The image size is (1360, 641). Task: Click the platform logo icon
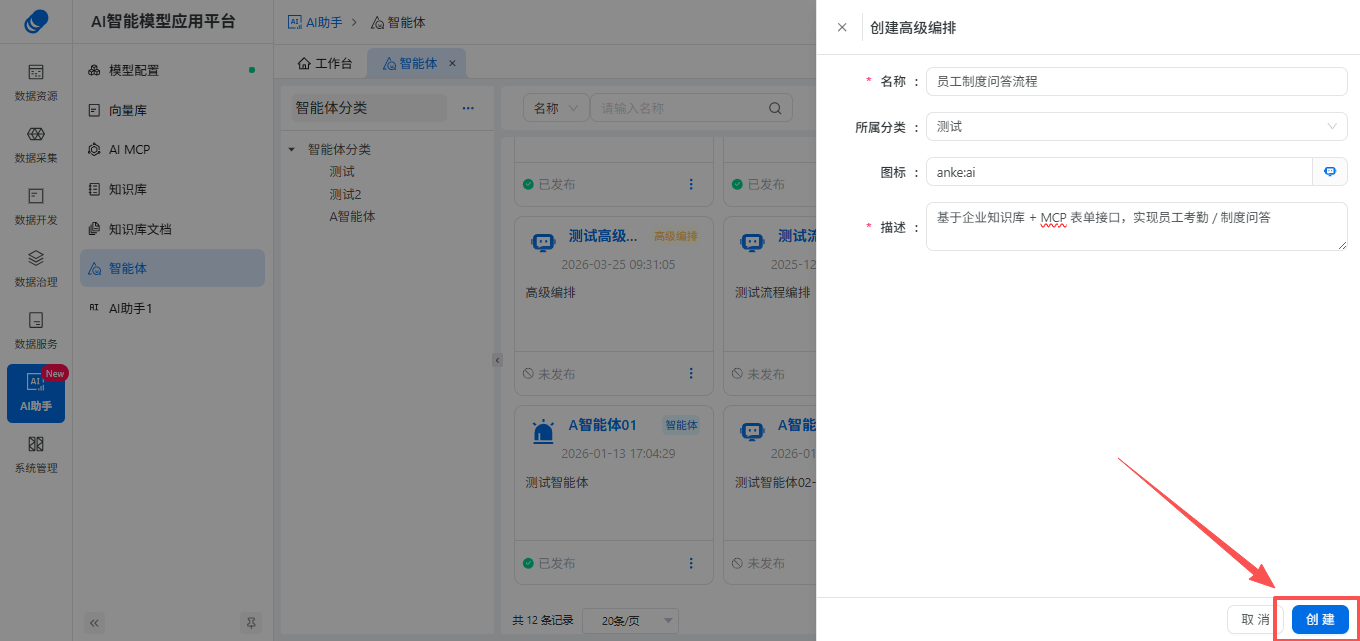tap(36, 20)
